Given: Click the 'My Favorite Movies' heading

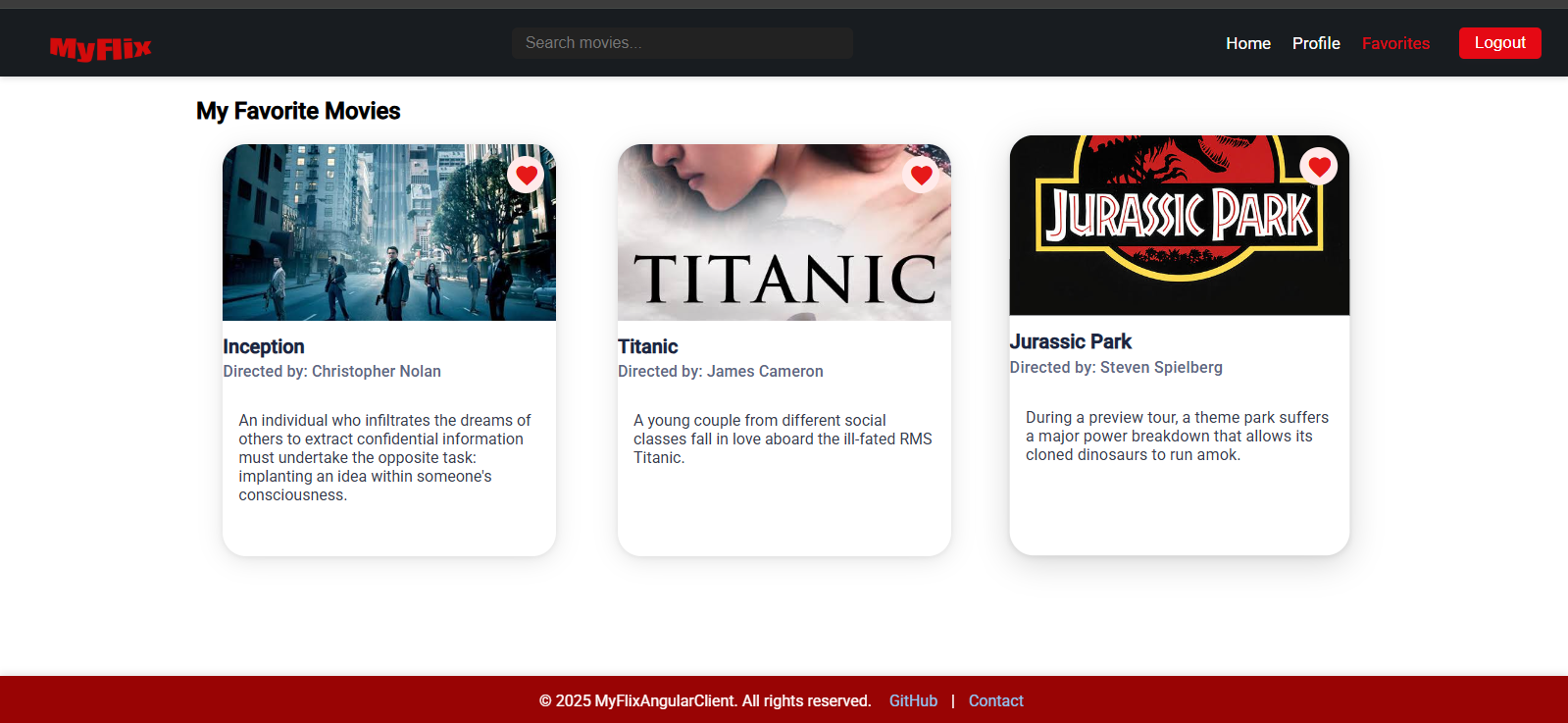Looking at the screenshot, I should coord(298,111).
